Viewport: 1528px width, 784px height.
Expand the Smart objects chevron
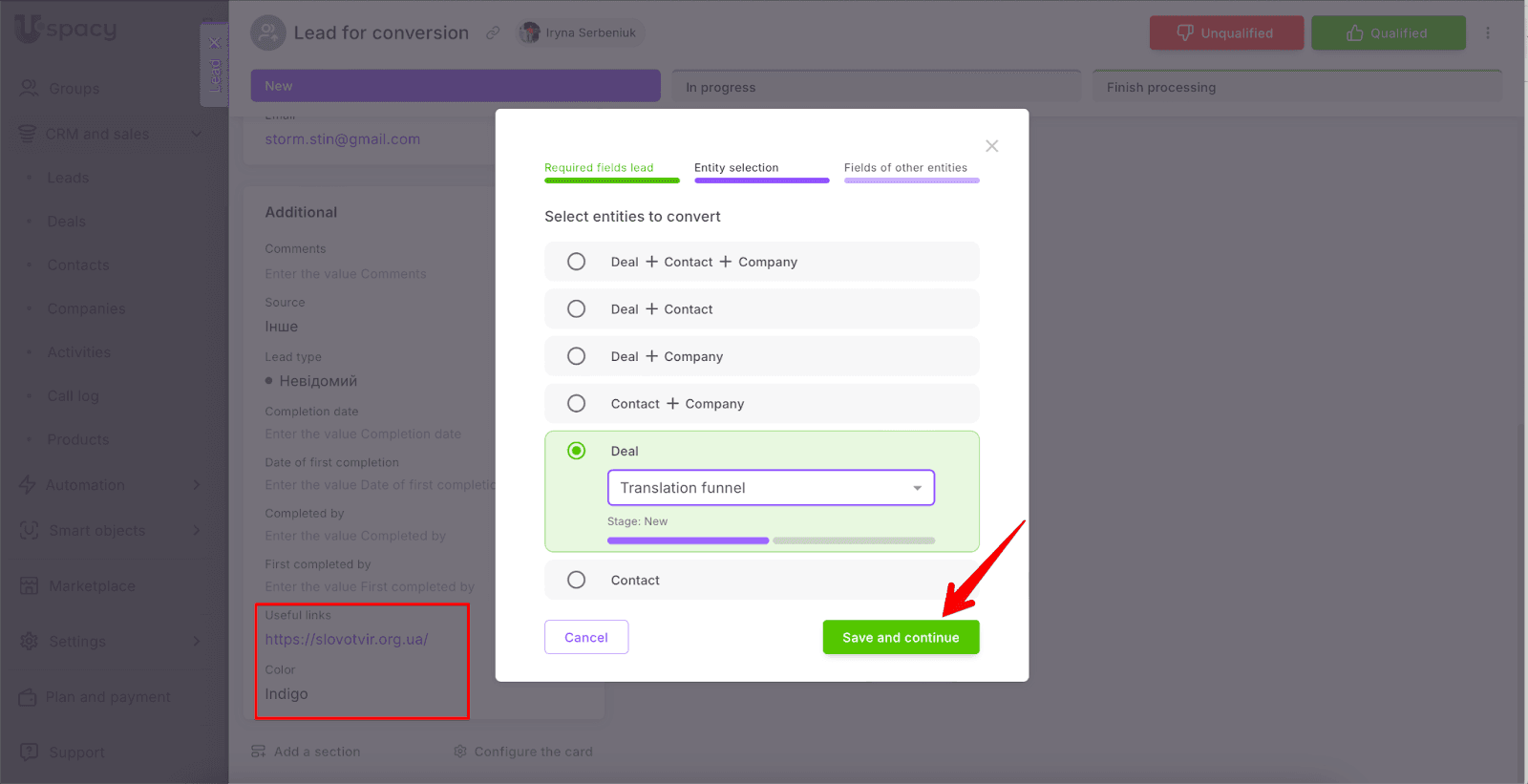[x=197, y=530]
